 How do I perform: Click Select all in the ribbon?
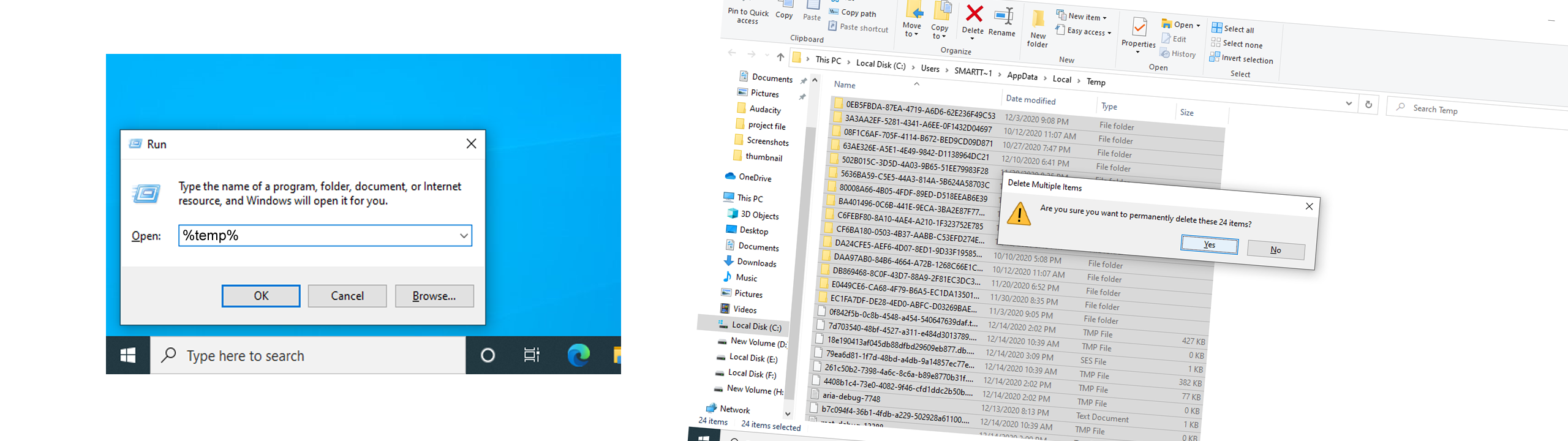1233,29
